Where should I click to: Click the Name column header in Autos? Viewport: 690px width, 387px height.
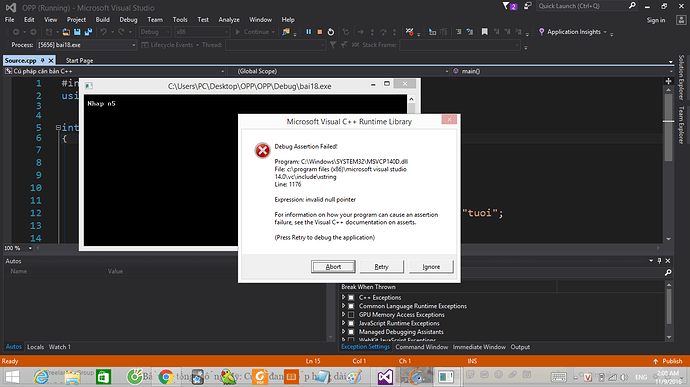(x=18, y=271)
